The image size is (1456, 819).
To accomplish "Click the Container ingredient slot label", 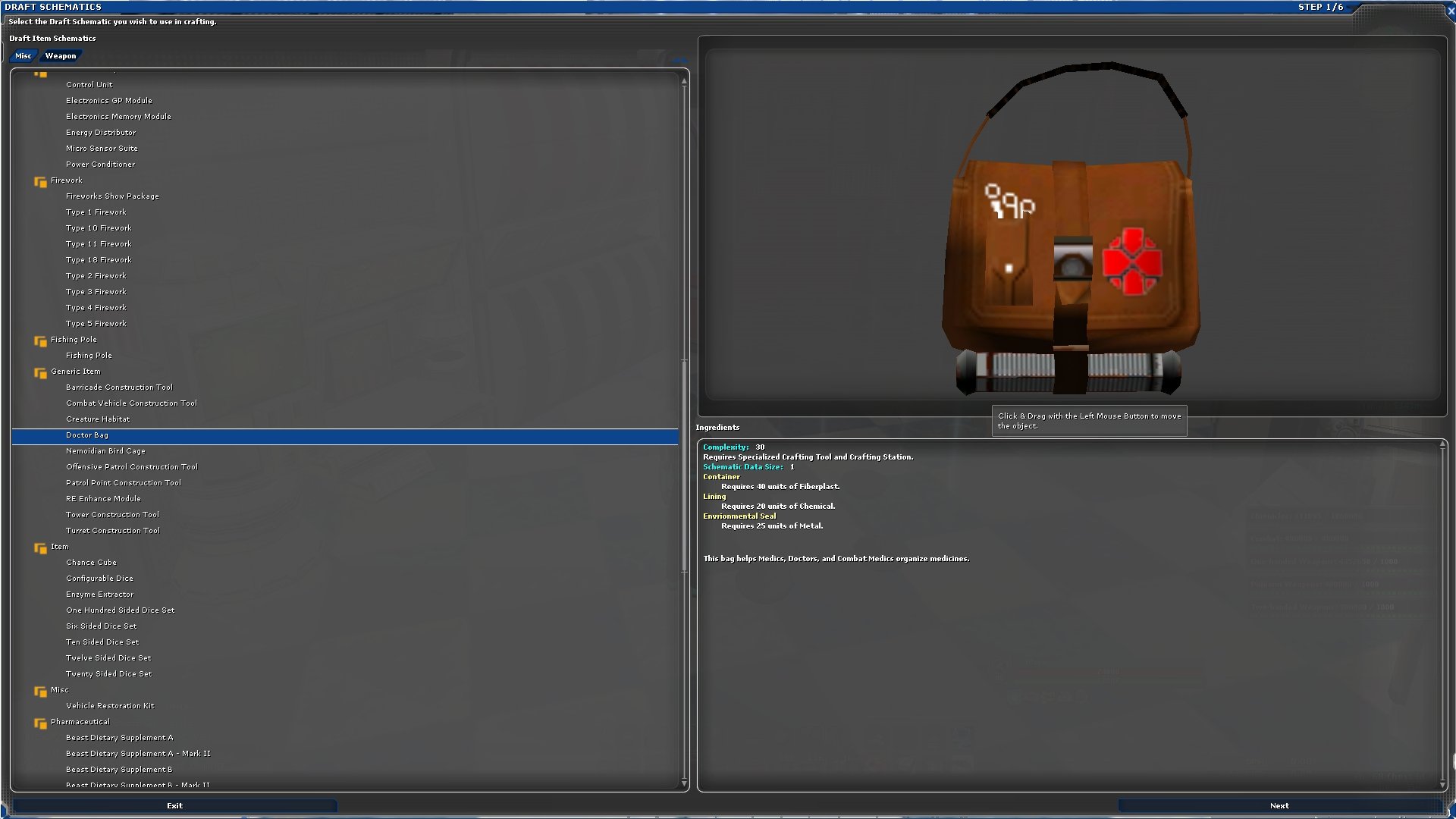I will click(x=721, y=477).
